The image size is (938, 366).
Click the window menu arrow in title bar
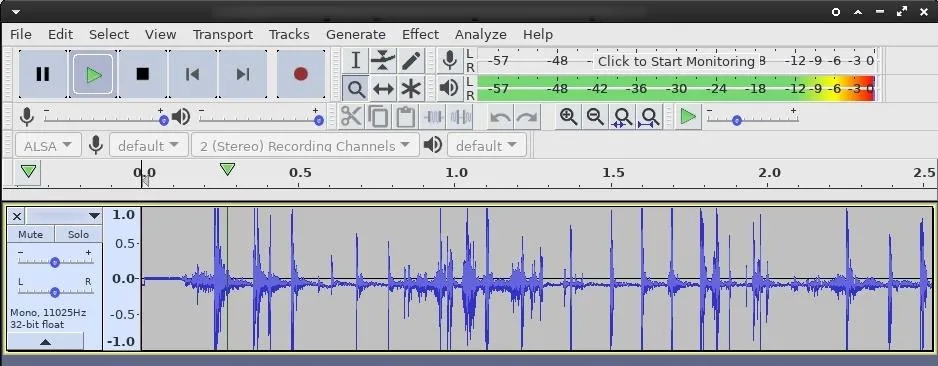coord(16,11)
